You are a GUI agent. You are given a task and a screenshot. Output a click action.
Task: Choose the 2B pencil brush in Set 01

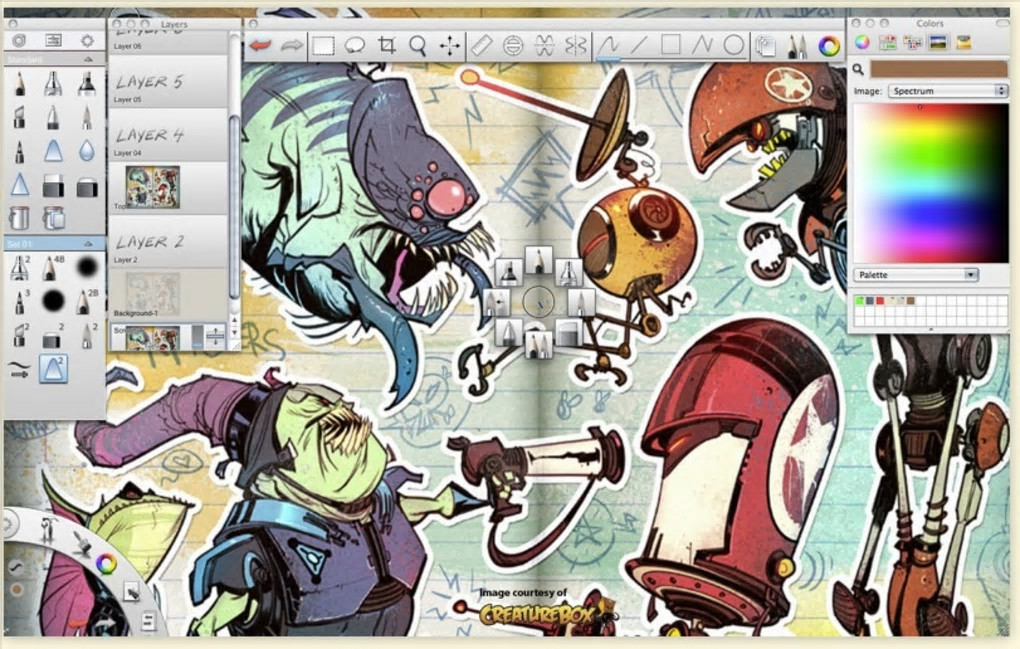(x=86, y=302)
